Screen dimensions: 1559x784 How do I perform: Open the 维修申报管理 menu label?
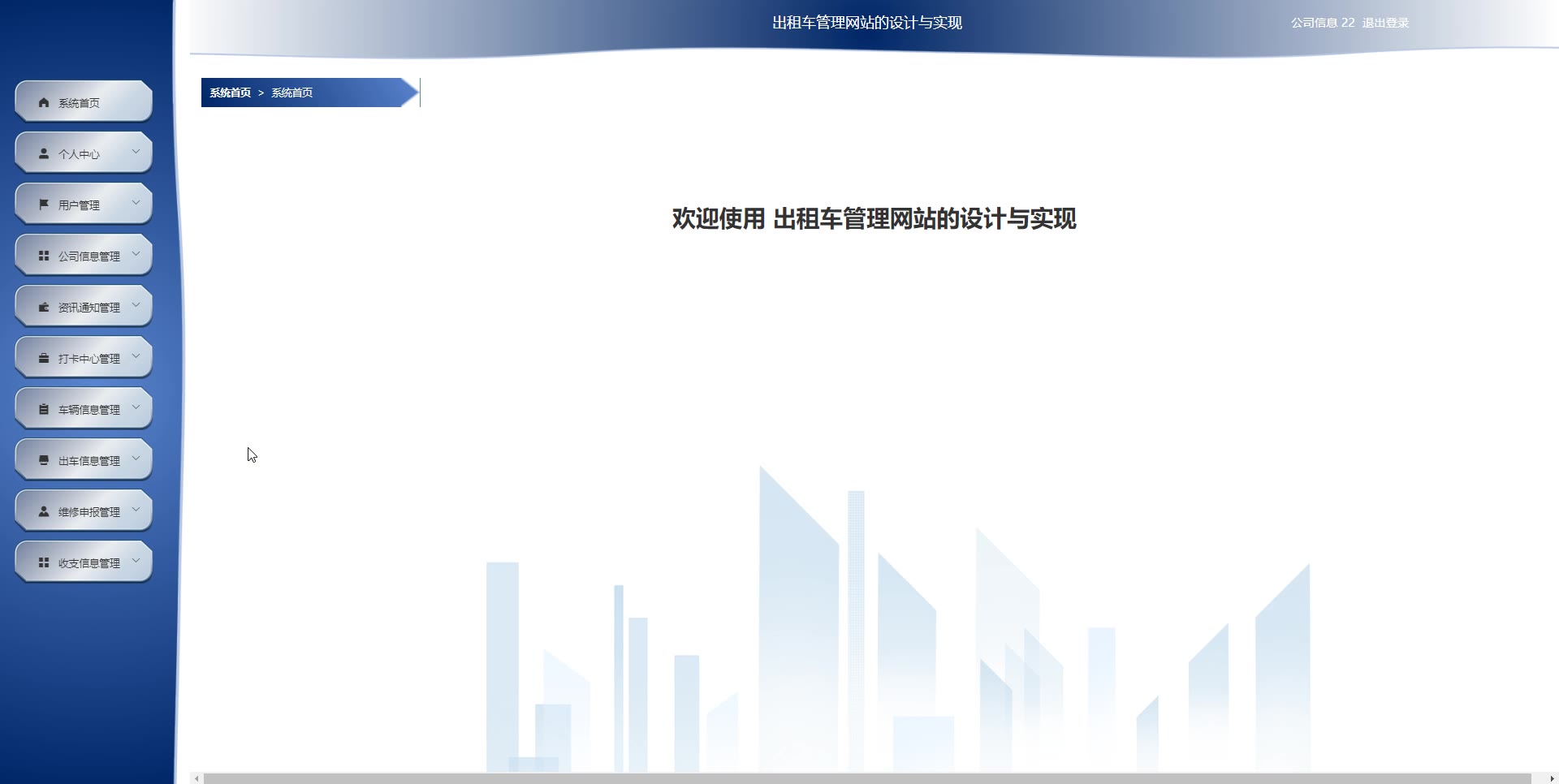click(x=89, y=512)
